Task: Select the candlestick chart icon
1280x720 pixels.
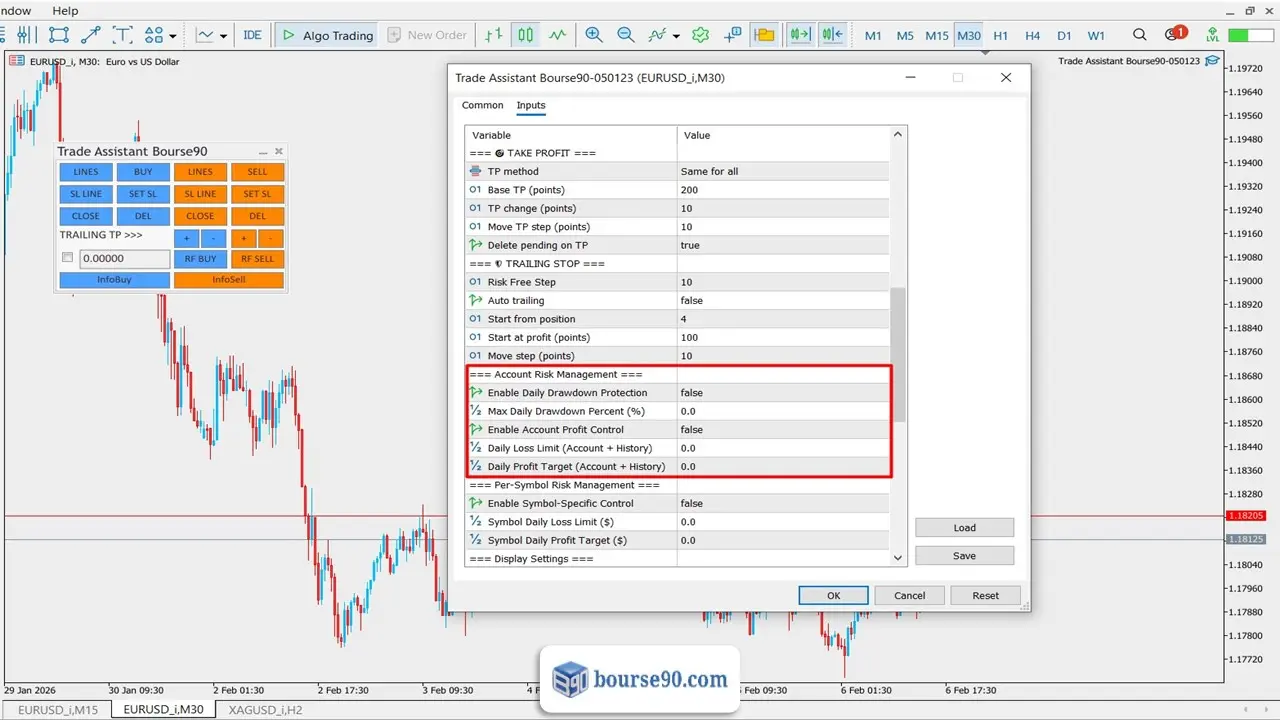Action: tap(526, 35)
